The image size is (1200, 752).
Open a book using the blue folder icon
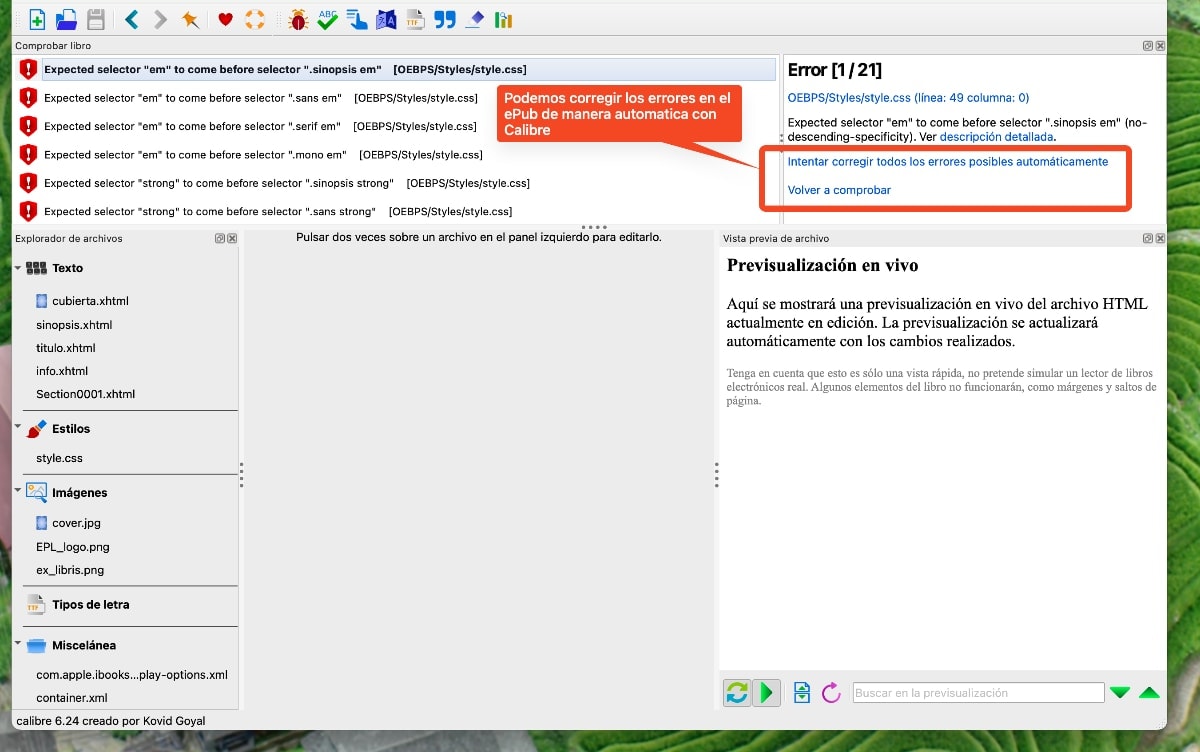click(x=64, y=19)
